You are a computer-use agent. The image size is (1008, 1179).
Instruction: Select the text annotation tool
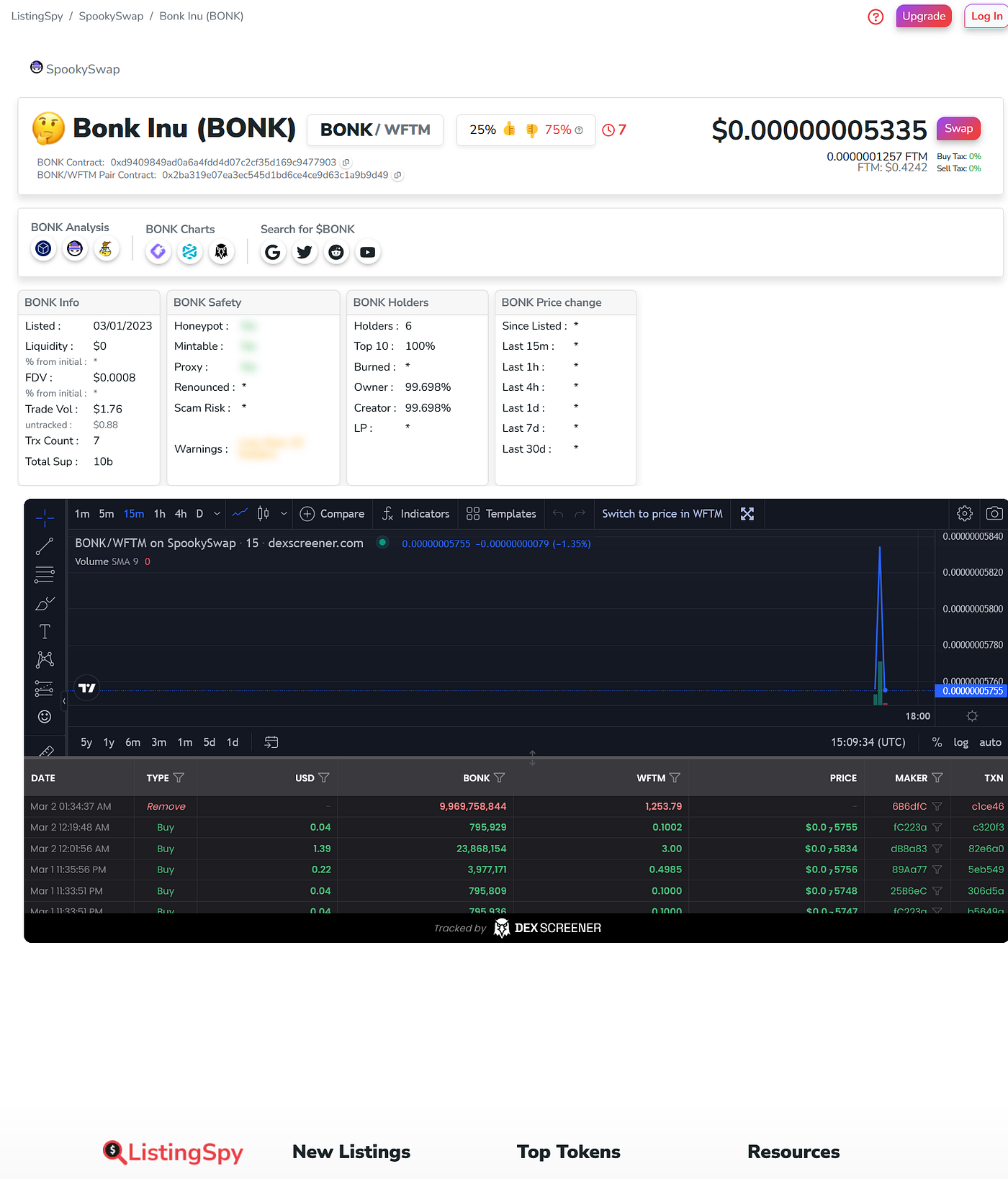pos(45,631)
